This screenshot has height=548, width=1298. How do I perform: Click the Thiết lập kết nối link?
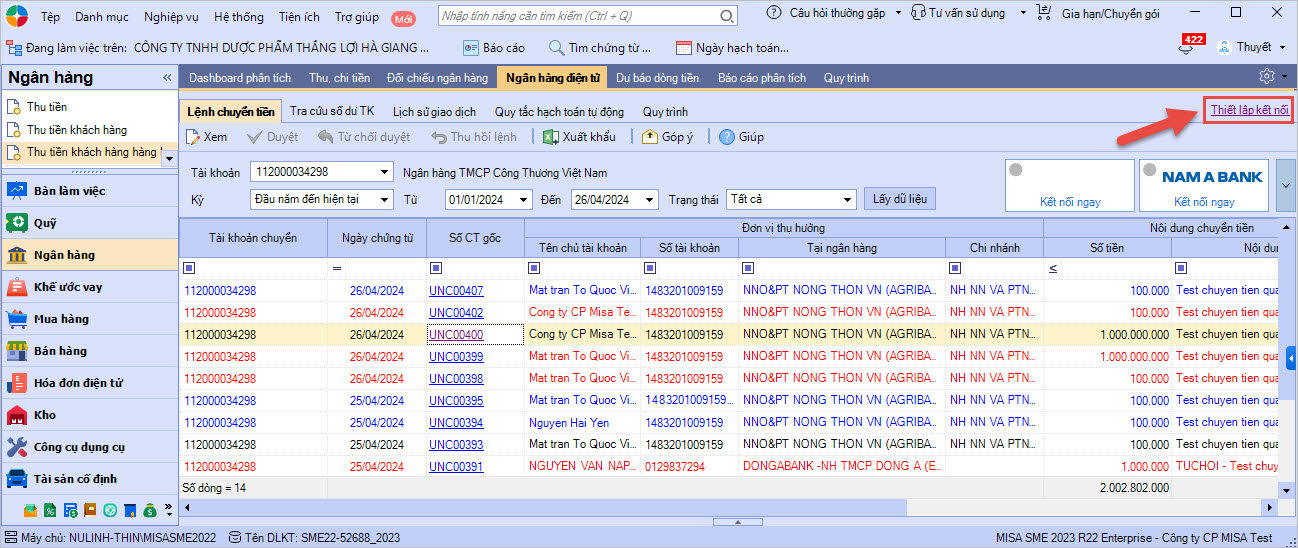click(x=1249, y=109)
